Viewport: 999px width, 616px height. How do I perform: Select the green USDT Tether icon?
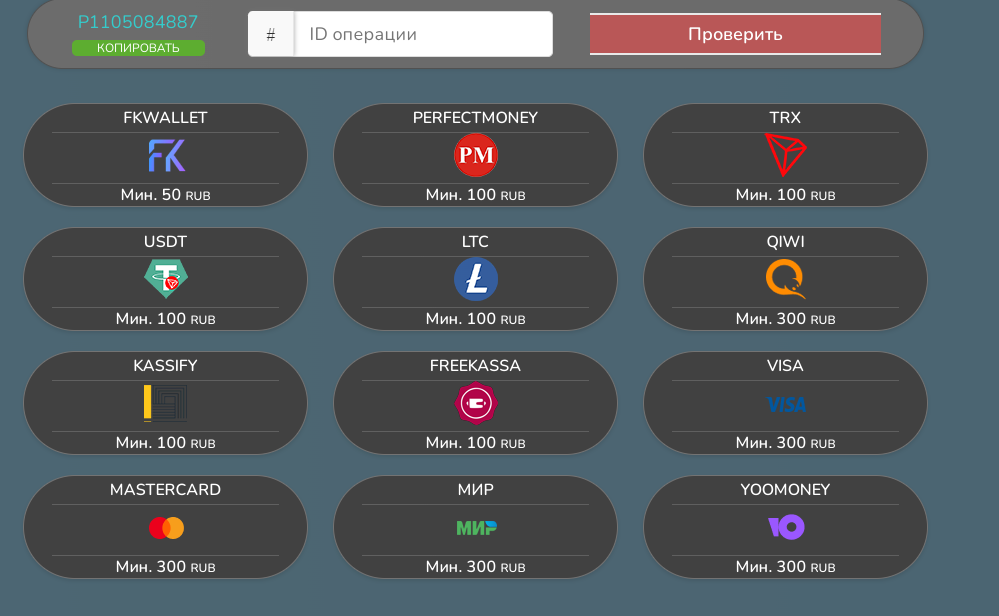point(166,279)
